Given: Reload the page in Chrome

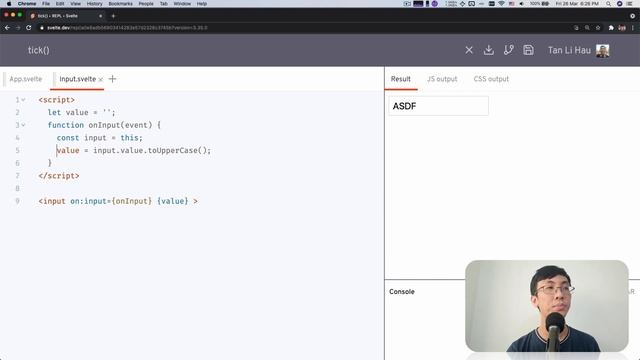Looking at the screenshot, I should click(29, 28).
